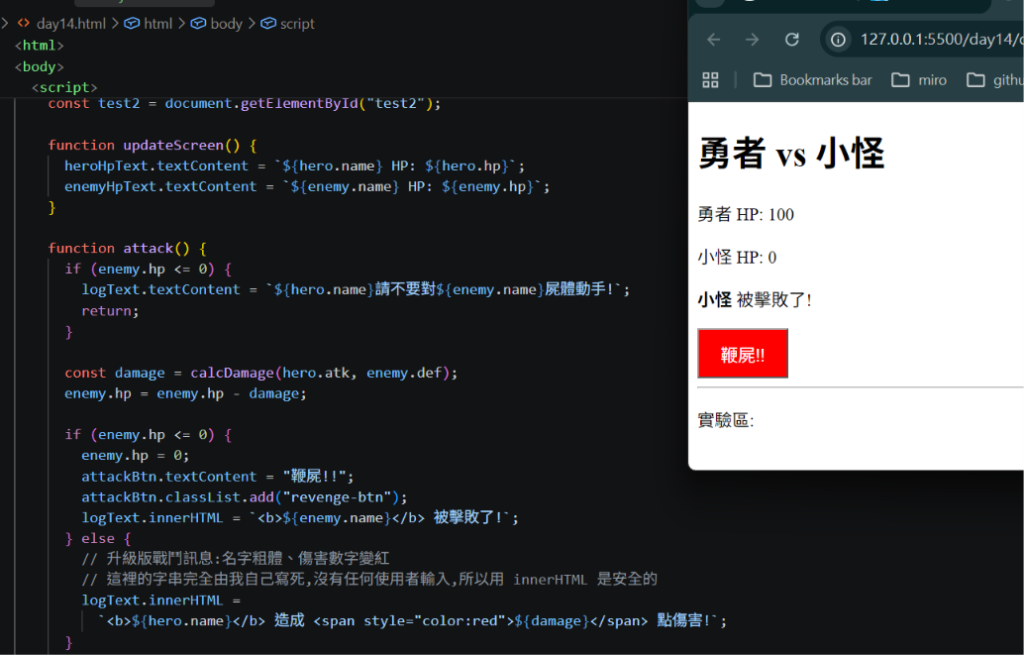
Task: Open the script breadcrumb segment
Action: pos(288,24)
